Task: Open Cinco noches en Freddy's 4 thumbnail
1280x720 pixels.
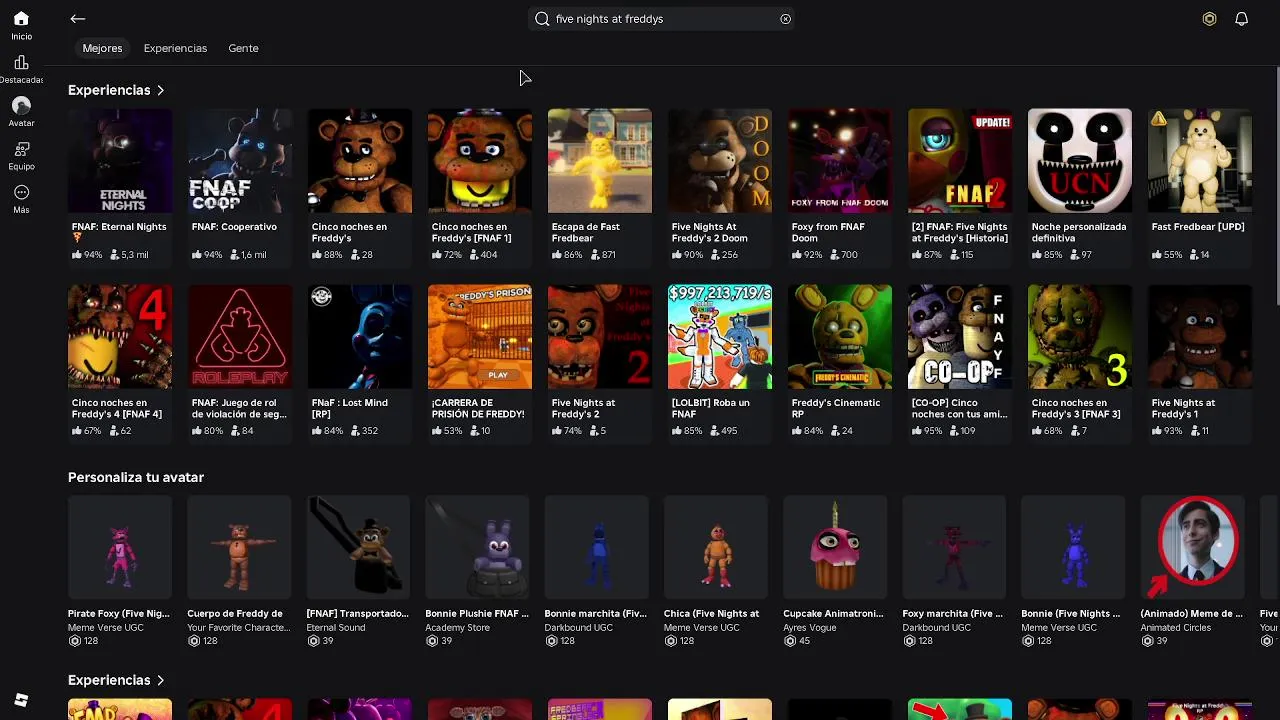Action: click(x=120, y=336)
